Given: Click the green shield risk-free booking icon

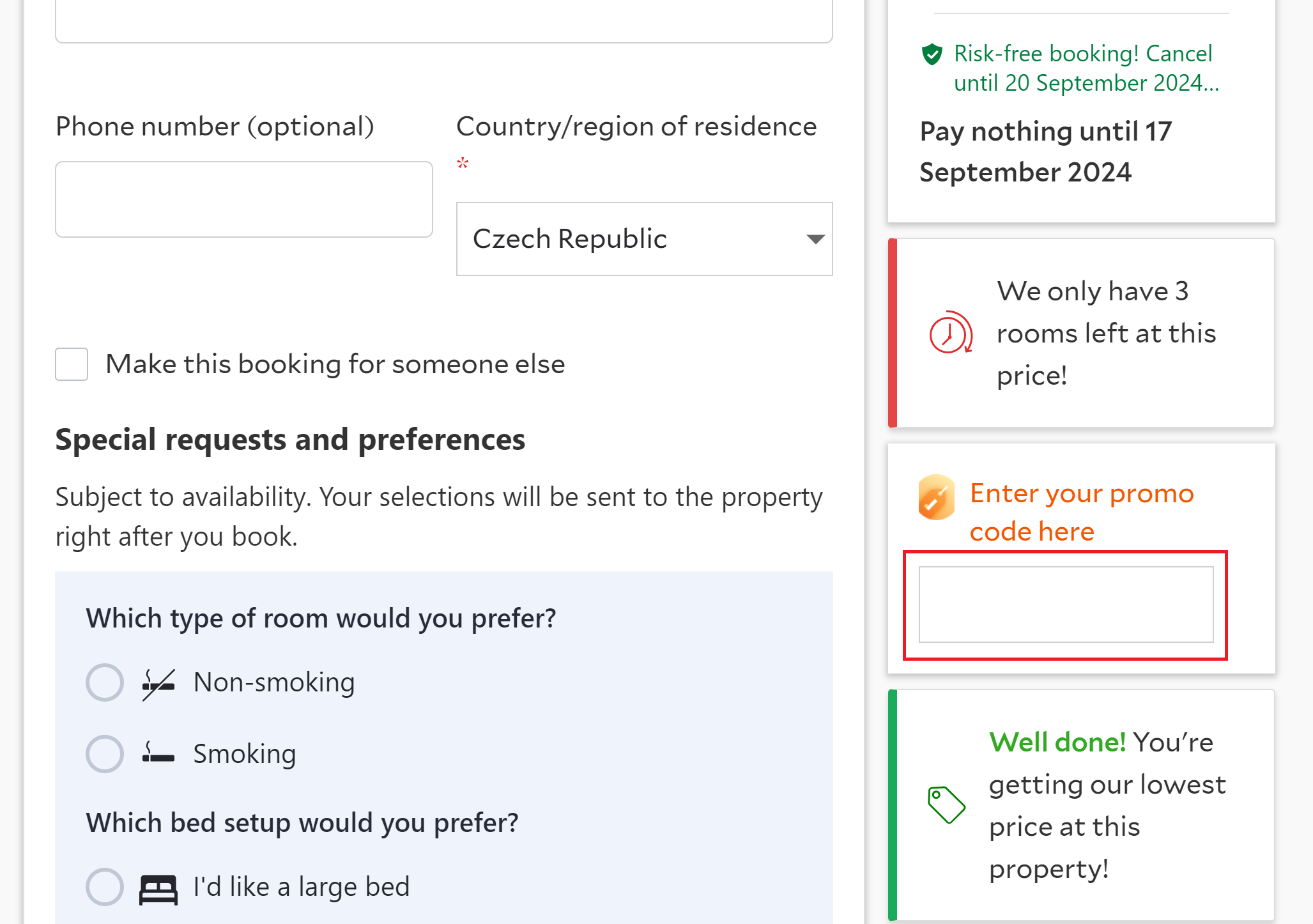Looking at the screenshot, I should pos(932,54).
